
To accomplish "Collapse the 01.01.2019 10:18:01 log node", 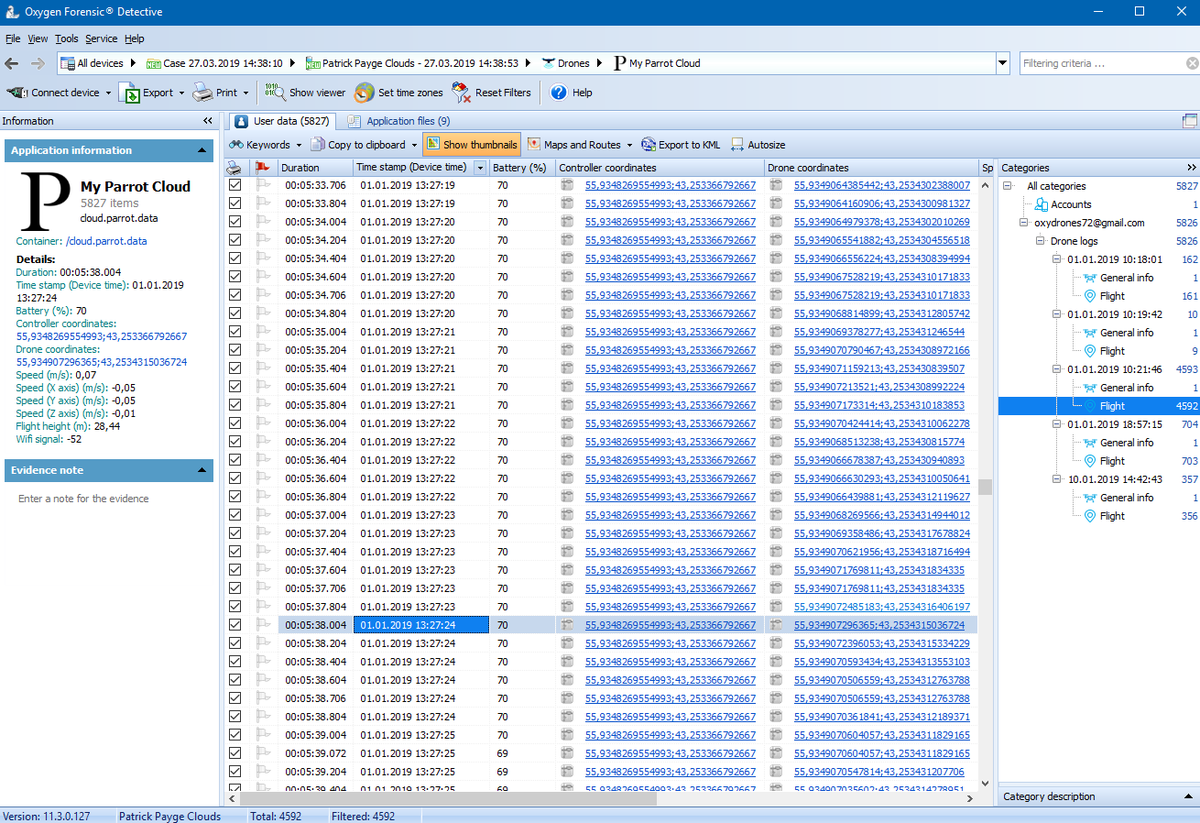I will (1057, 259).
